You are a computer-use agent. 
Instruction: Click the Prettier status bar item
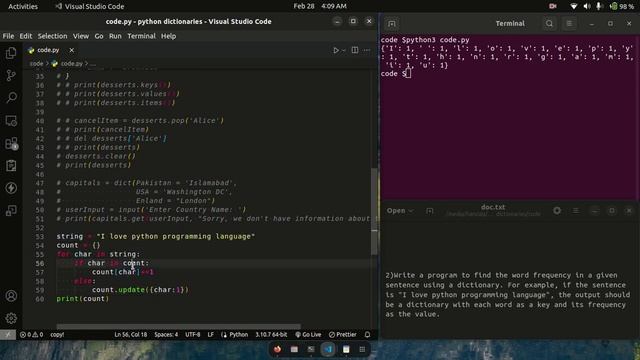[342, 334]
